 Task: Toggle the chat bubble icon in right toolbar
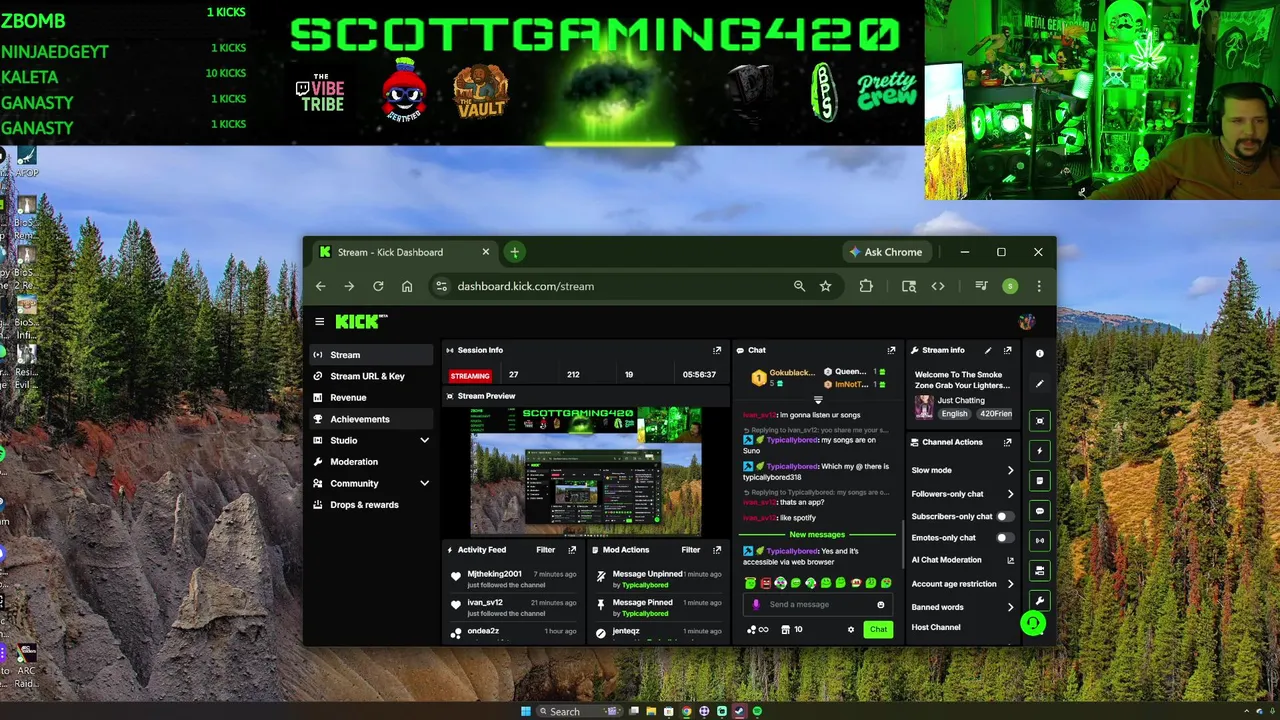tap(1039, 511)
